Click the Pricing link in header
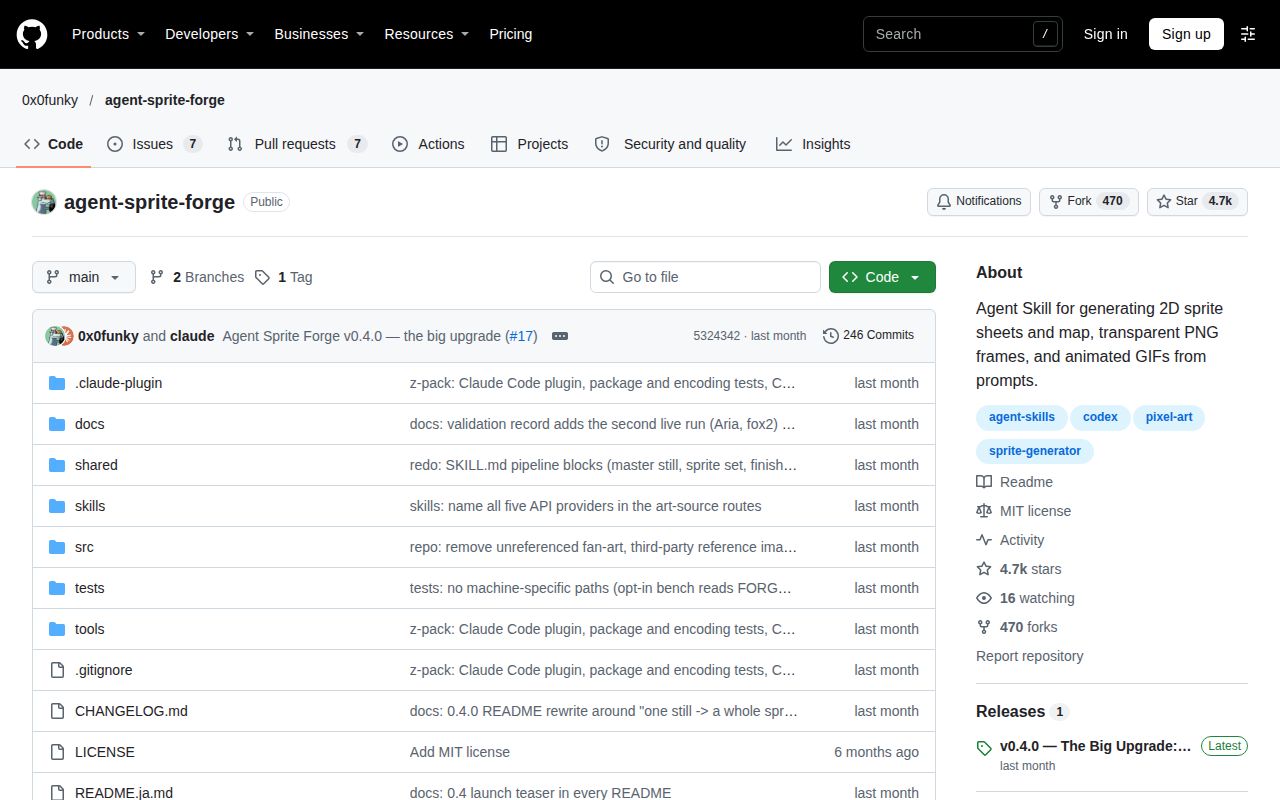 click(510, 34)
